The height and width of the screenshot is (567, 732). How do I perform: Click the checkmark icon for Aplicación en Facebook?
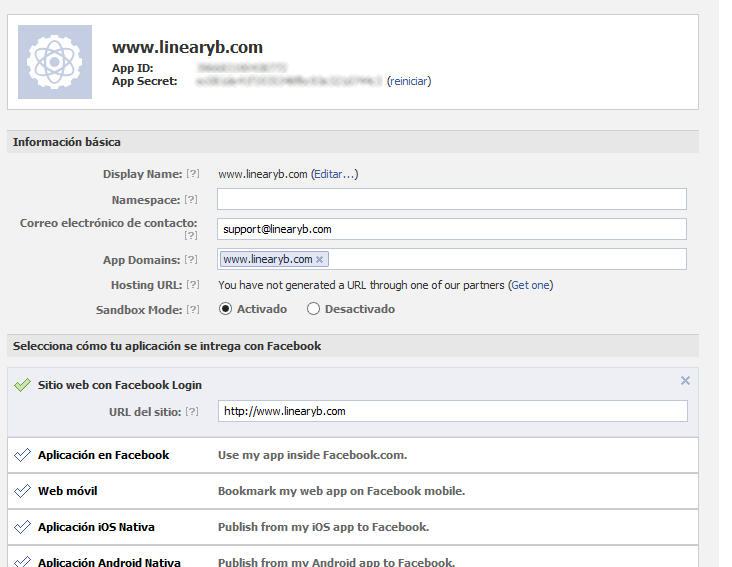click(x=22, y=455)
